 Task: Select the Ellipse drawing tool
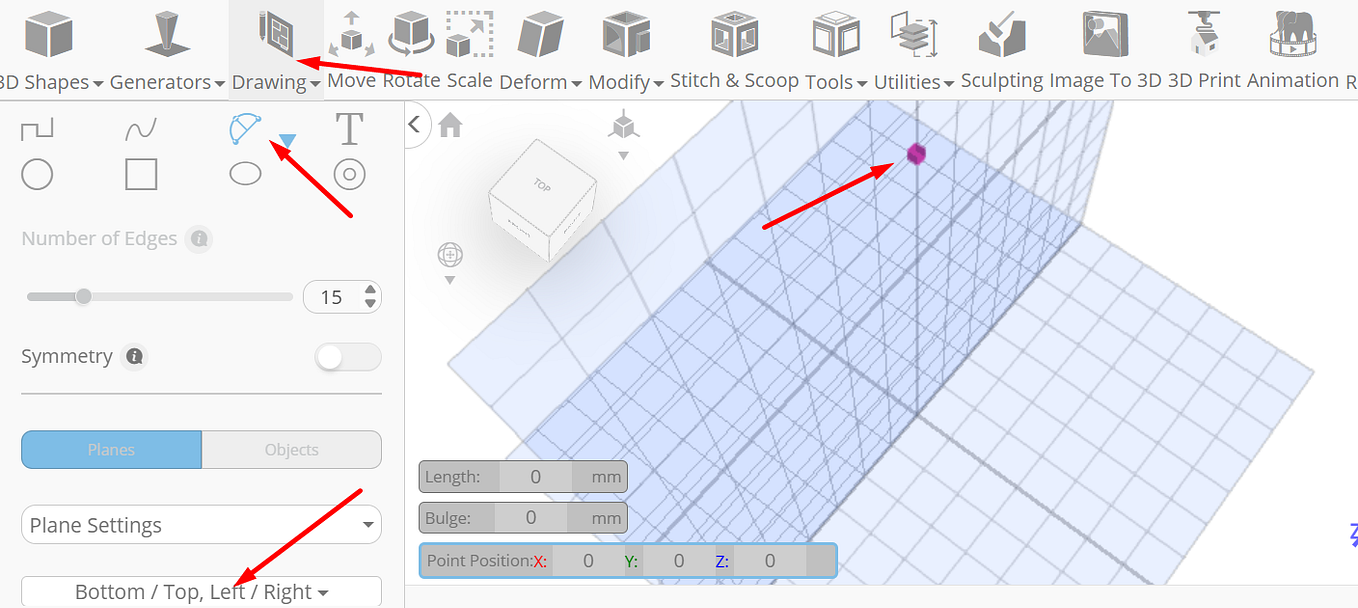245,174
